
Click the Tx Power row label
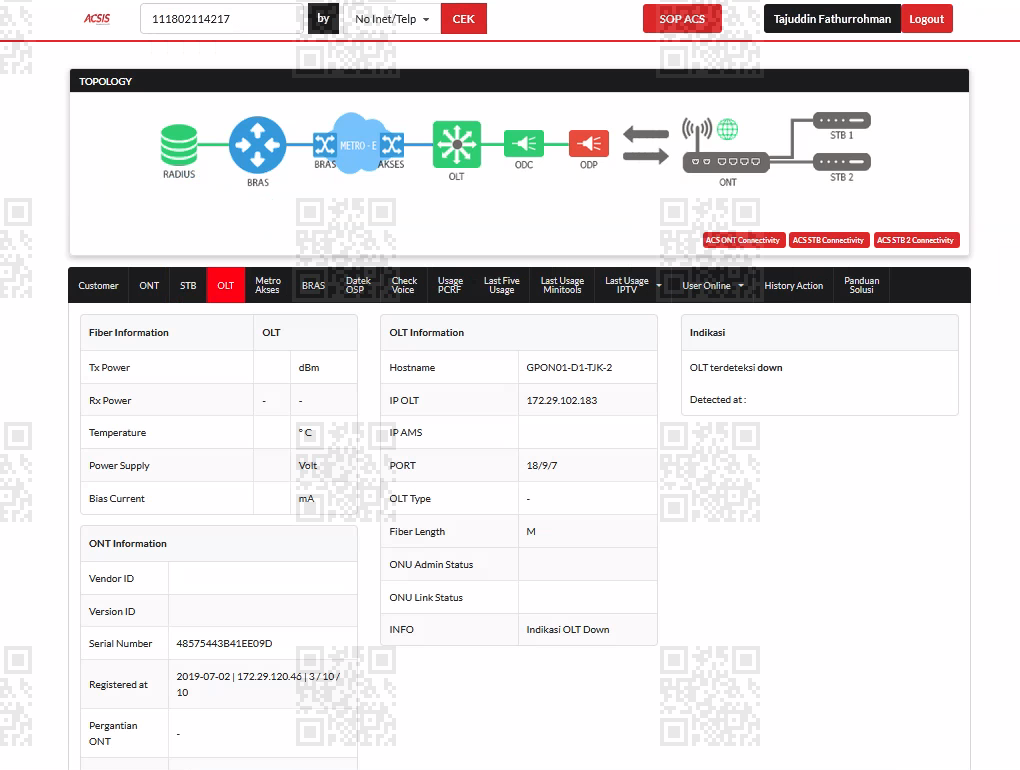coord(109,367)
